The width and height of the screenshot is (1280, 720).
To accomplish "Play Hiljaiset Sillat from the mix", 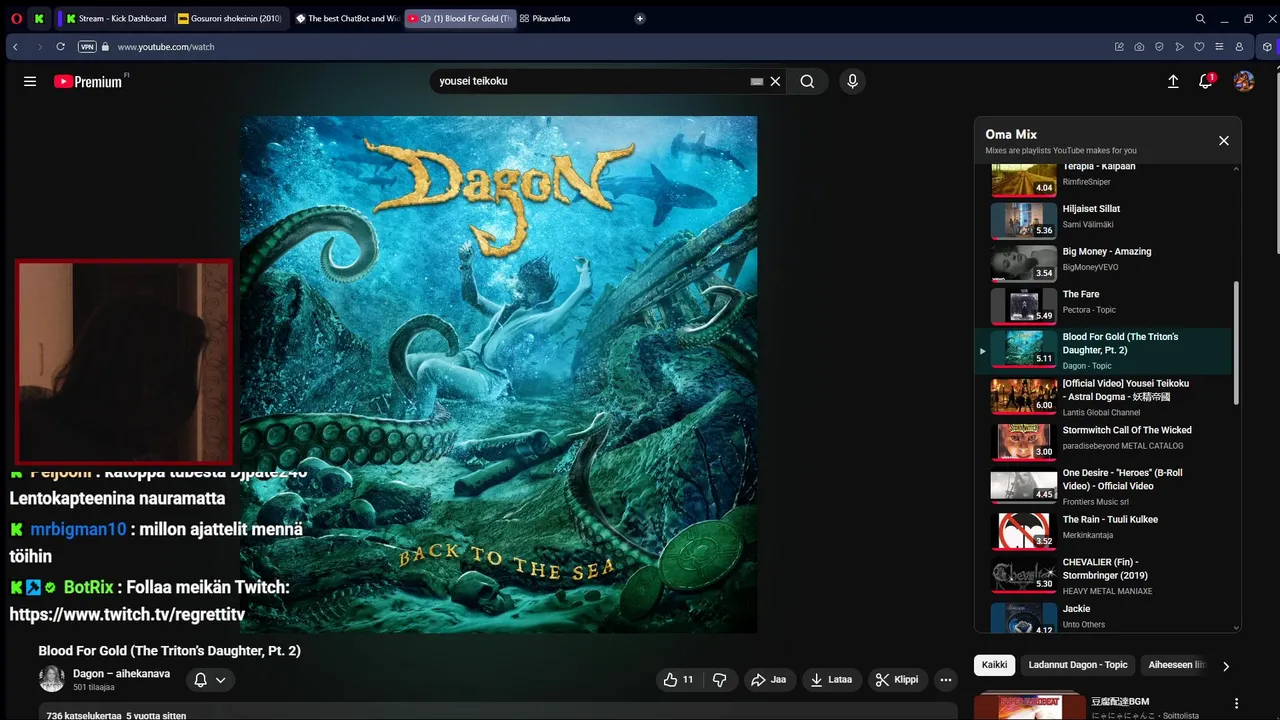I will tap(1104, 220).
